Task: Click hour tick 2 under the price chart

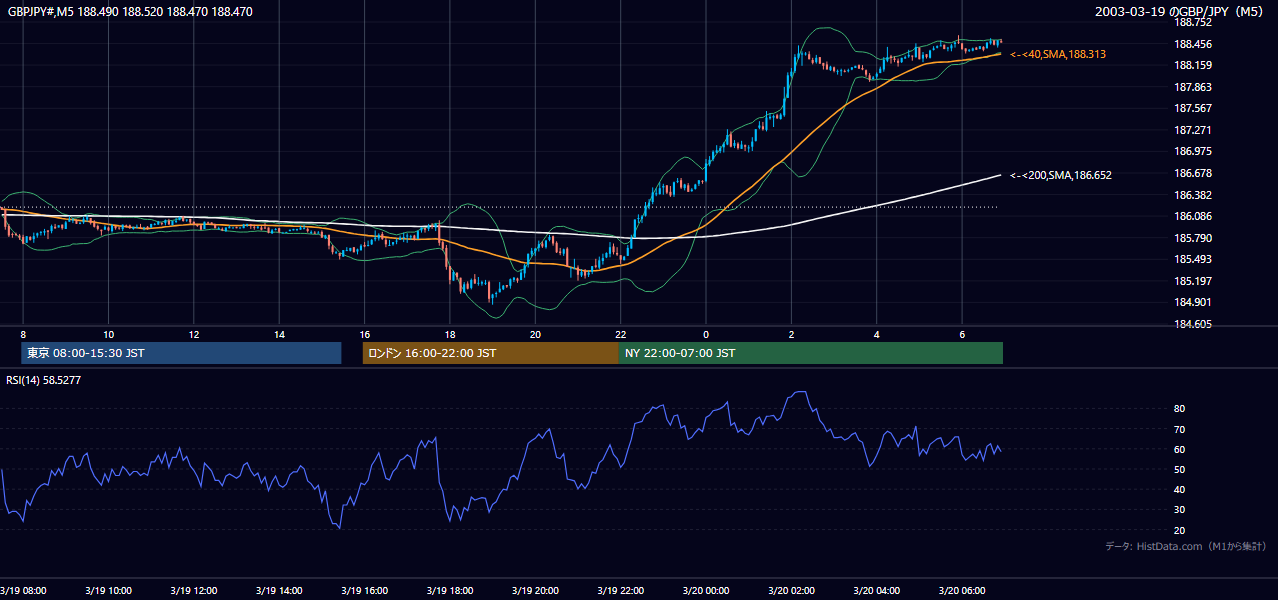Action: [791, 334]
